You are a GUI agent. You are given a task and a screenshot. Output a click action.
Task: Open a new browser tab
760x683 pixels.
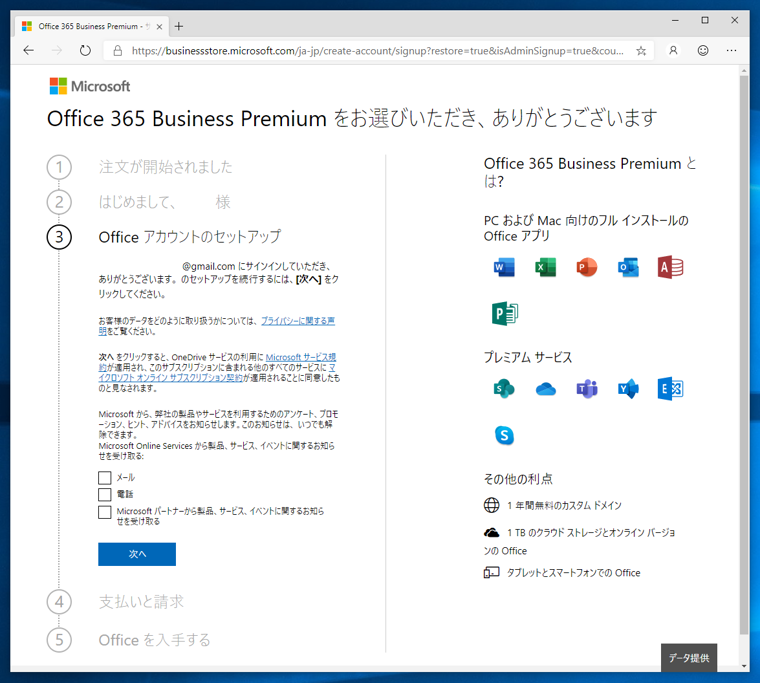pyautogui.click(x=179, y=26)
